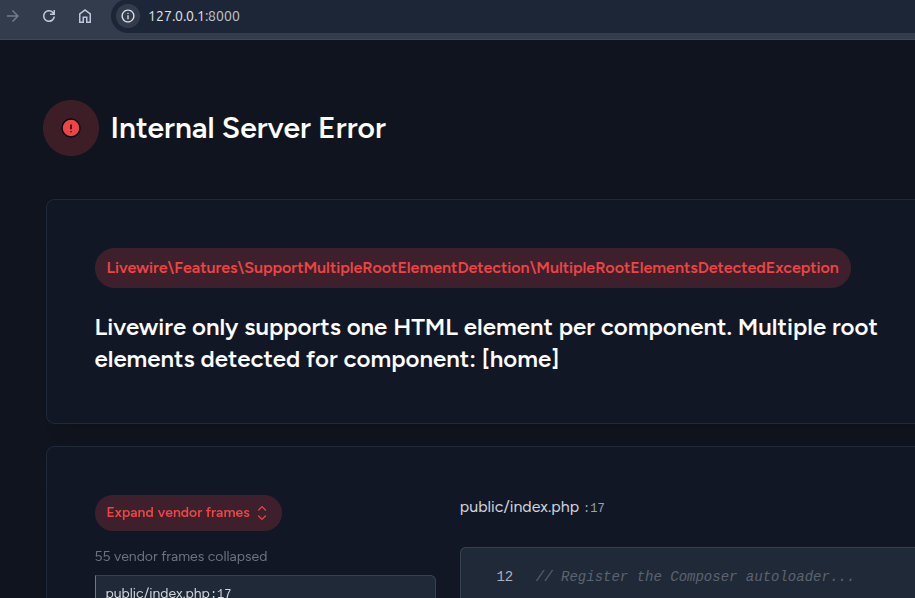
Task: Expand vendor frames
Action: (178, 513)
